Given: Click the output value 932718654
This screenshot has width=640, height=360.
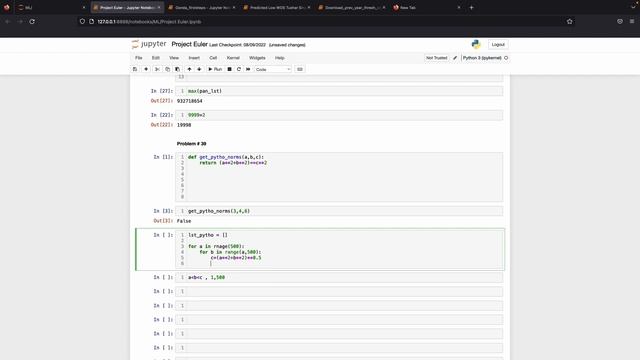Looking at the screenshot, I should point(189,101).
